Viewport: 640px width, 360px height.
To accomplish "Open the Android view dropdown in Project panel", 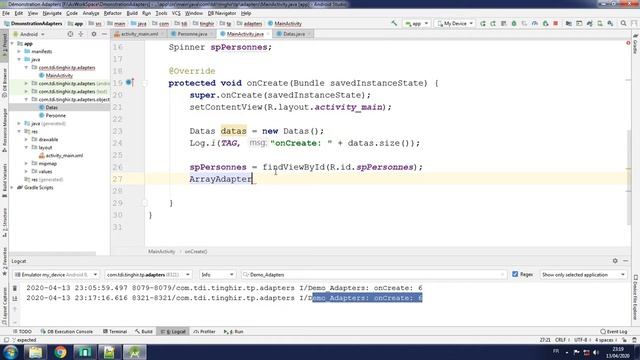I will [x=29, y=34].
